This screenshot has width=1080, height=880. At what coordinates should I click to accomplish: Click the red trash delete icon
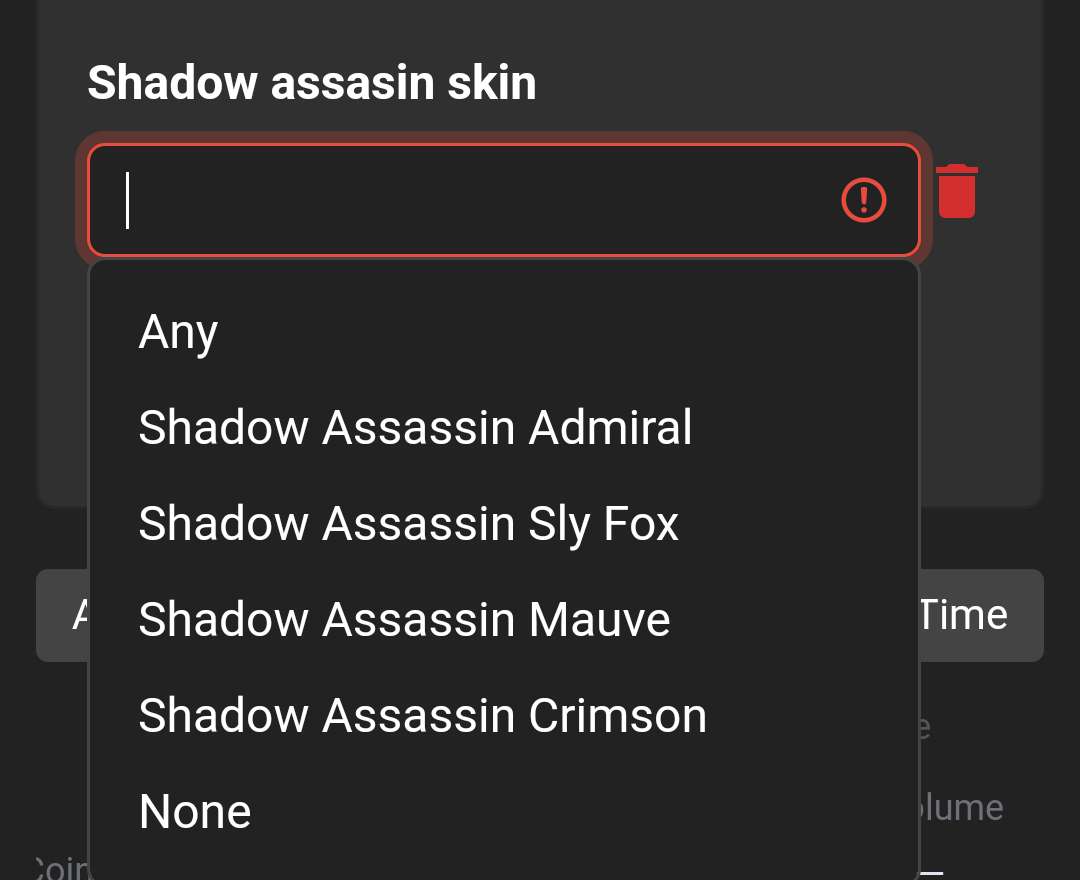[x=957, y=191]
